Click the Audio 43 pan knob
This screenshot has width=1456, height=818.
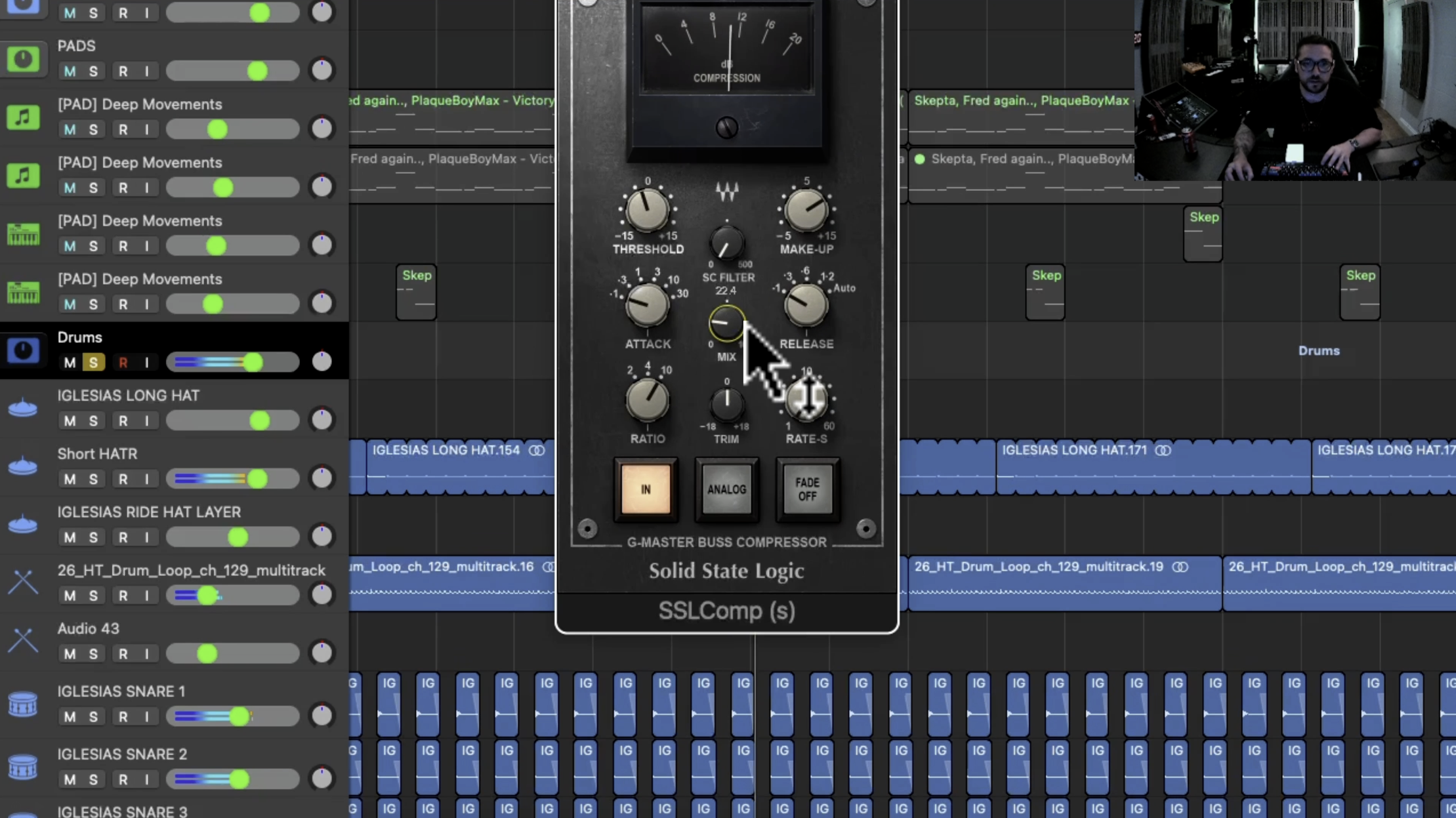(x=322, y=653)
